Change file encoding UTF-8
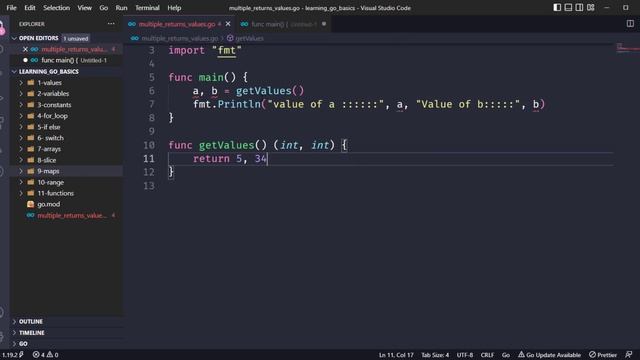The image size is (640, 360). (464, 355)
